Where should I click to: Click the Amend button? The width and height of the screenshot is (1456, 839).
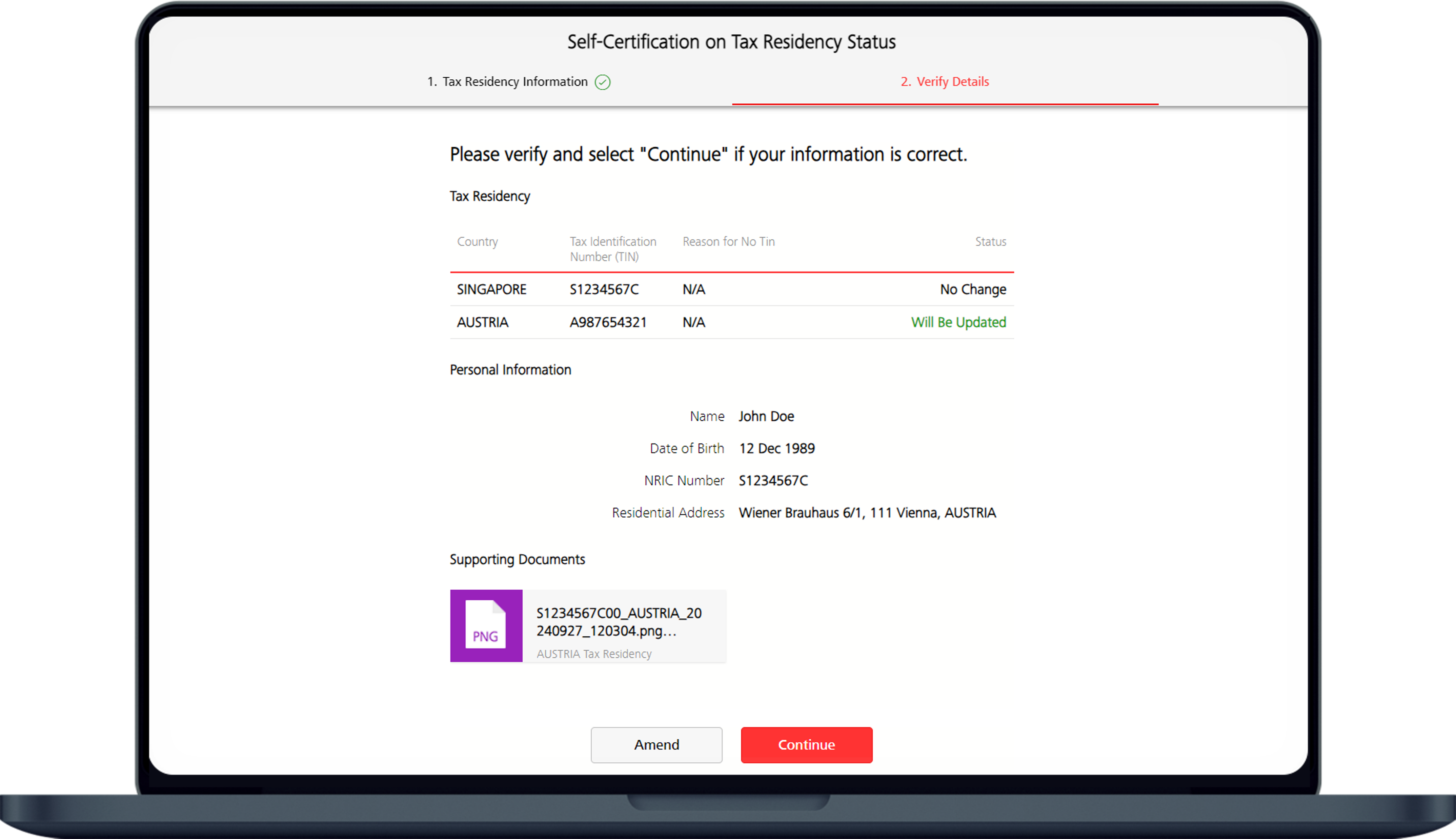[x=656, y=744]
